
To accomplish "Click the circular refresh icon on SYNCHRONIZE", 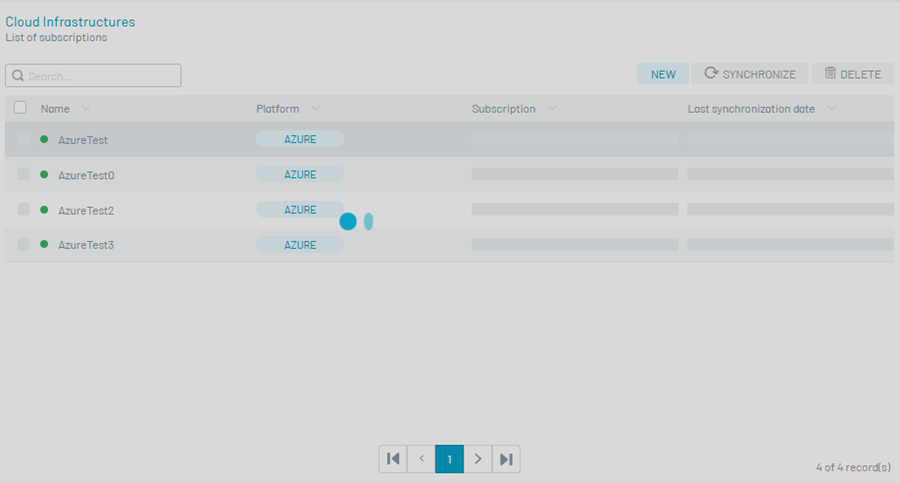I will click(x=711, y=73).
